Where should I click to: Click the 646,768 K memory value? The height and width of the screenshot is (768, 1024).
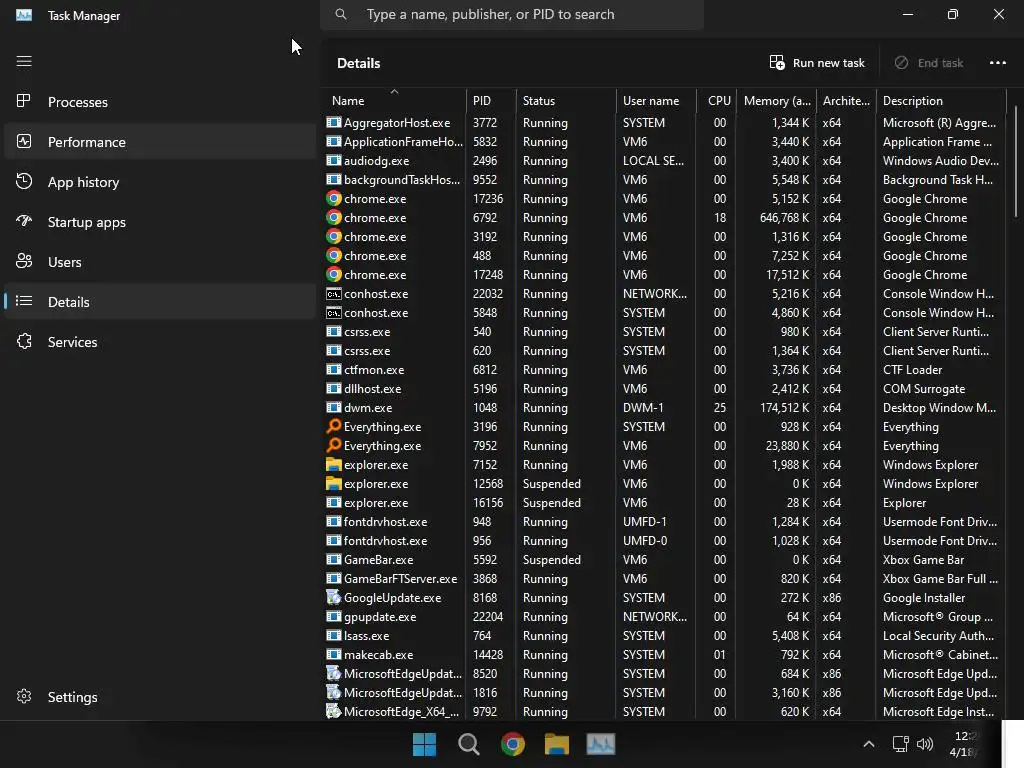pos(784,217)
